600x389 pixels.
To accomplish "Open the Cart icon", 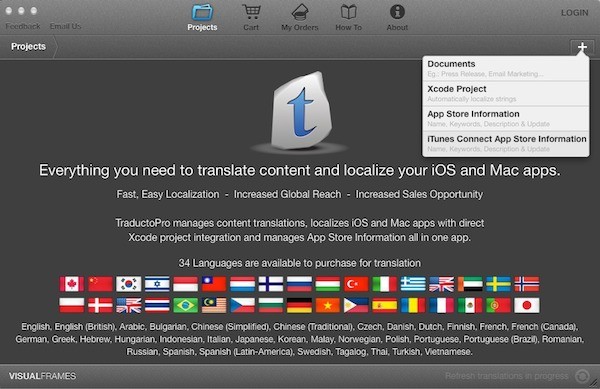I will (251, 12).
